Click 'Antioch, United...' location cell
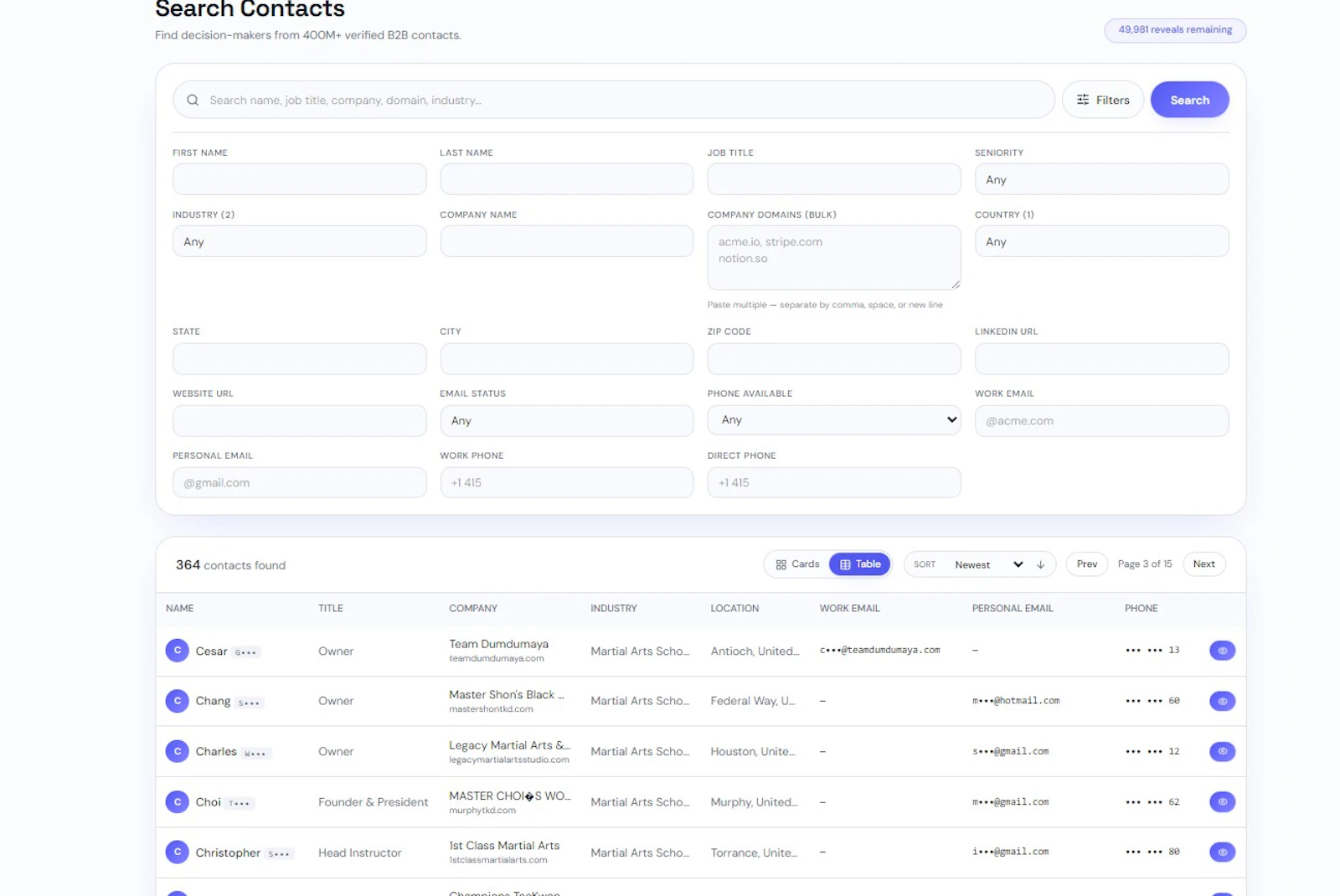The image size is (1340, 896). [x=755, y=651]
